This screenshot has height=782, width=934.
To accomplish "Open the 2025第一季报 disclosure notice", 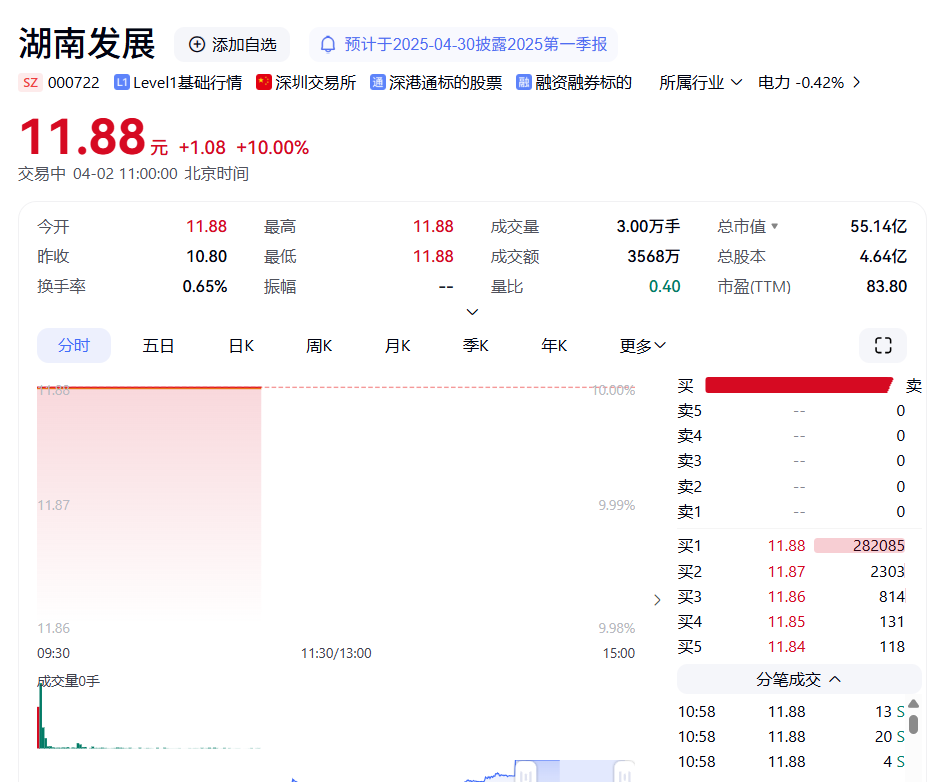I will [x=463, y=45].
